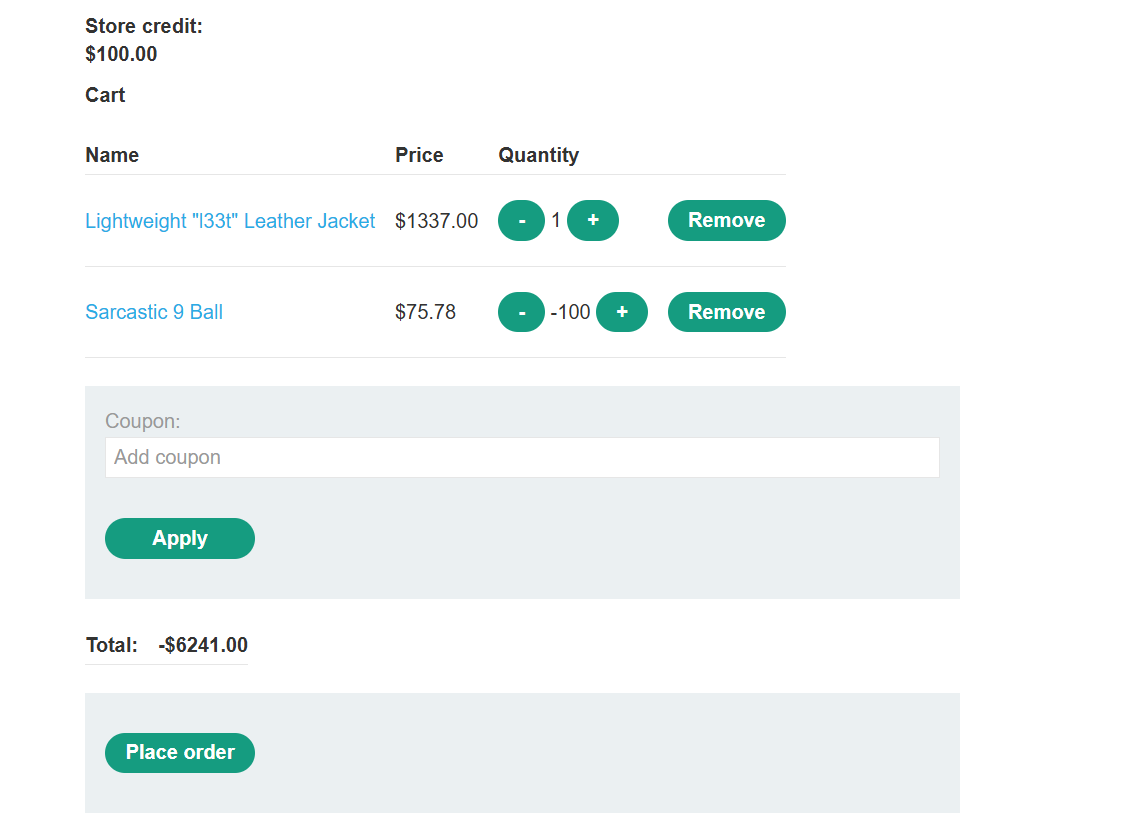
Task: Click the Name column header
Action: (112, 155)
